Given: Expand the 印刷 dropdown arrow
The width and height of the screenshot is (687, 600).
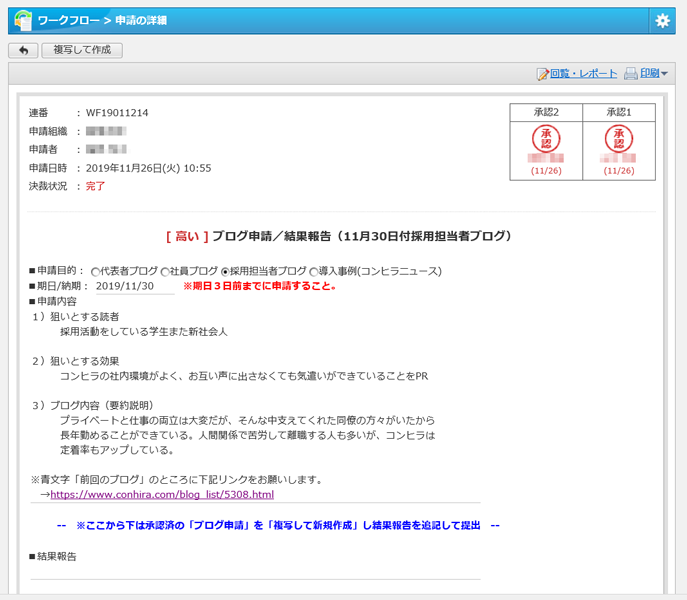Looking at the screenshot, I should coord(665,74).
